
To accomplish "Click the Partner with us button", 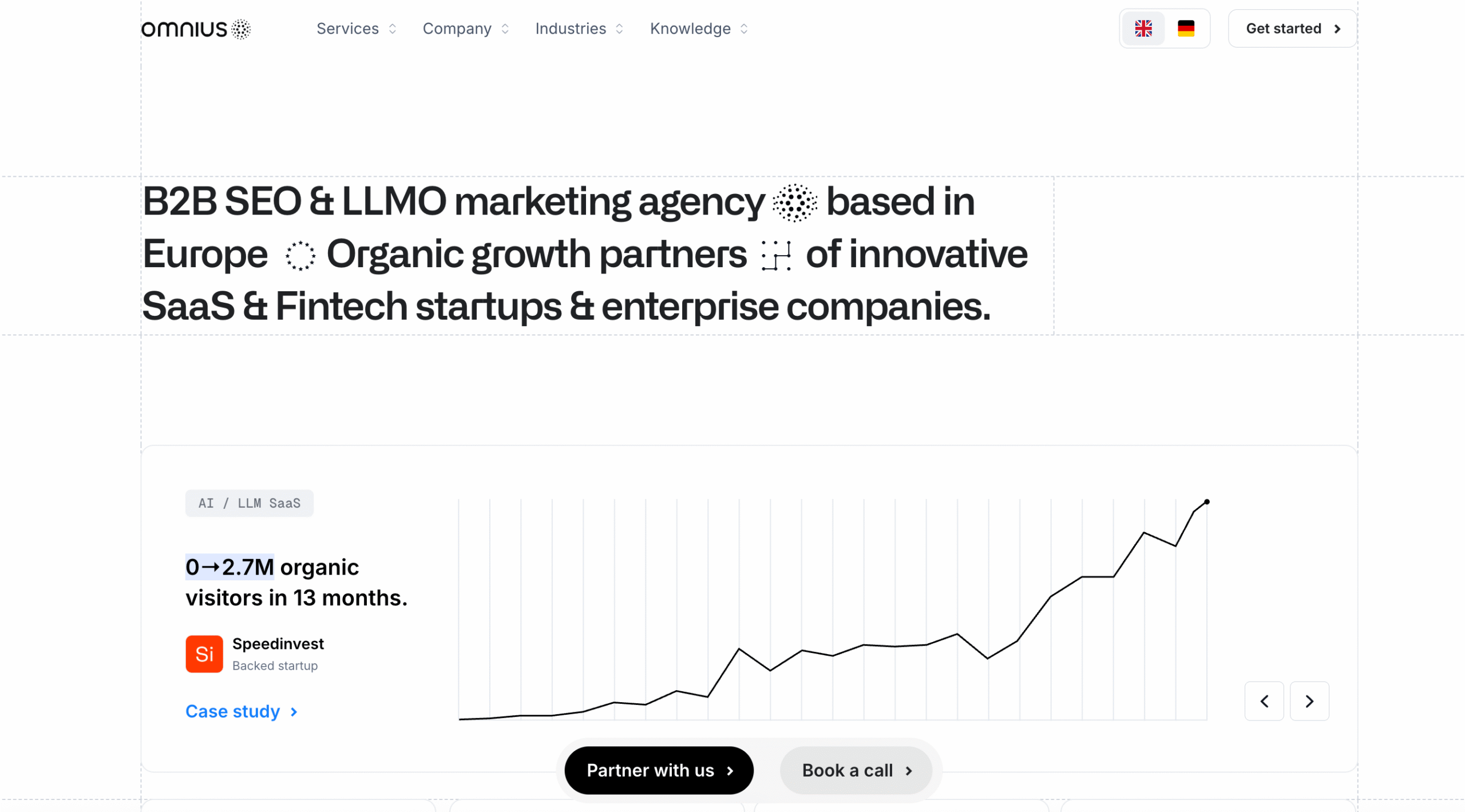I will coord(659,770).
